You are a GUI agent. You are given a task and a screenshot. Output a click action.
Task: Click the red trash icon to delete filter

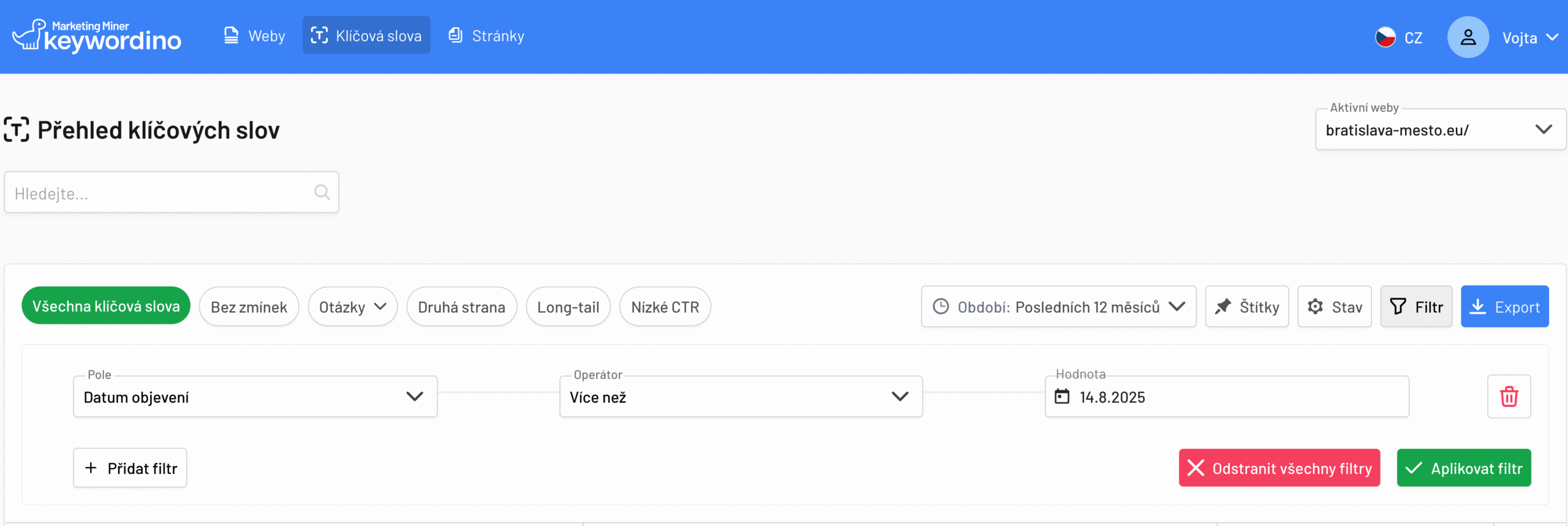(1509, 396)
